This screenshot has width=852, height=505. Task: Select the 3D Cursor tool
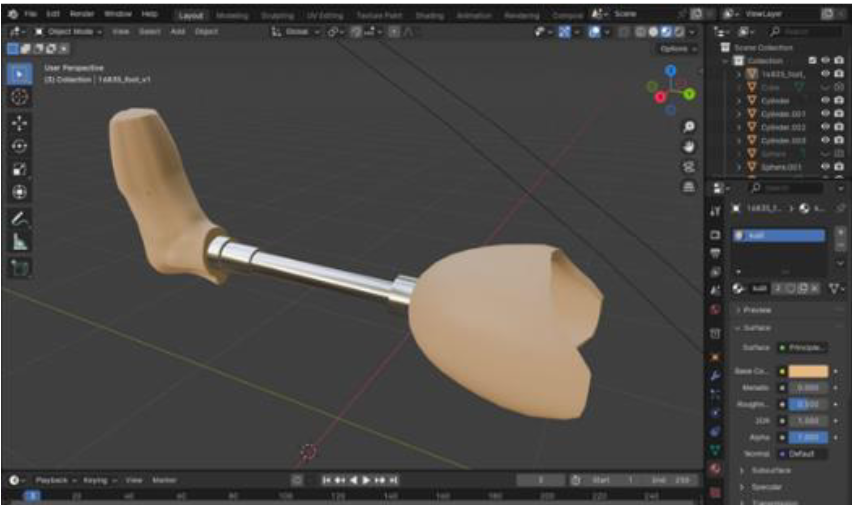tap(20, 97)
